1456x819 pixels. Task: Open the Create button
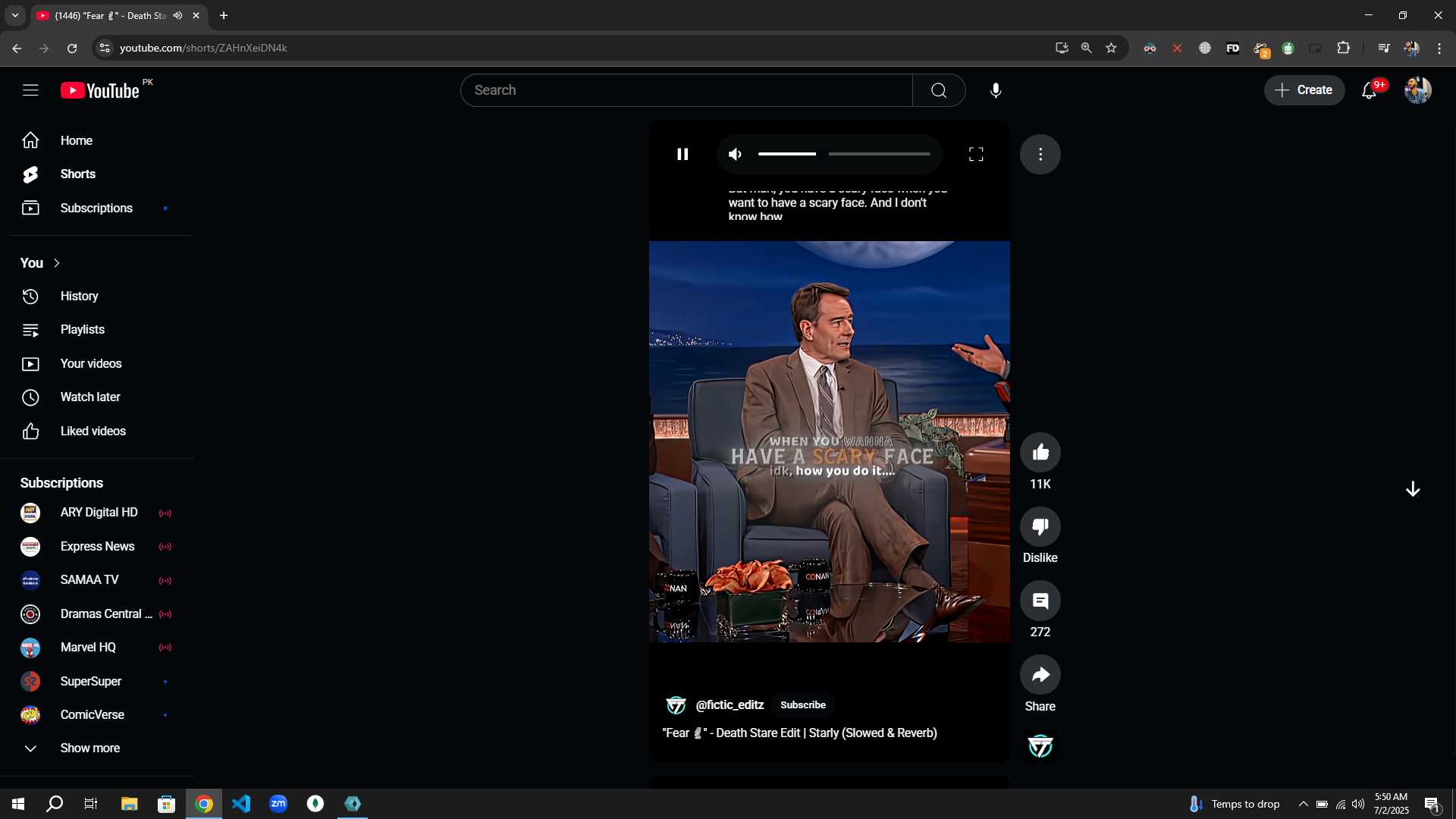pyautogui.click(x=1304, y=90)
